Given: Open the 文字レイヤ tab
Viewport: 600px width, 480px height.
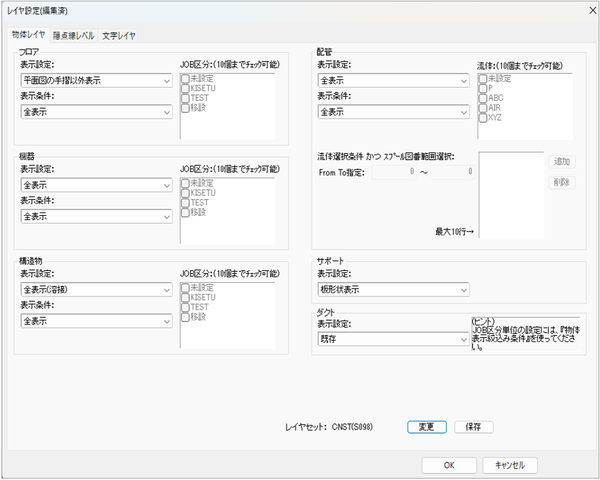Looking at the screenshot, I should pyautogui.click(x=119, y=35).
